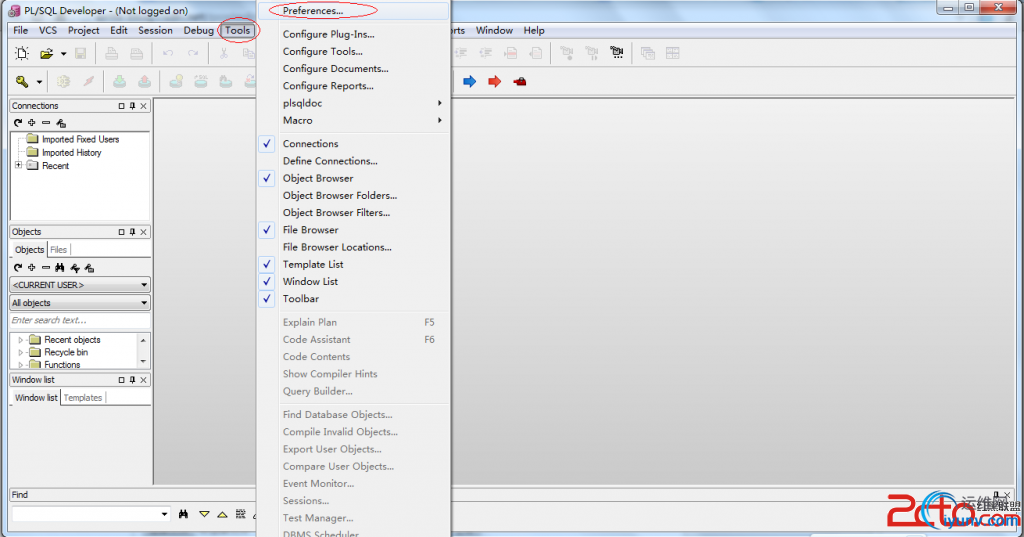Viewport: 1024px width, 537px height.
Task: Click the plus icon in Connections panel
Action: (x=31, y=123)
